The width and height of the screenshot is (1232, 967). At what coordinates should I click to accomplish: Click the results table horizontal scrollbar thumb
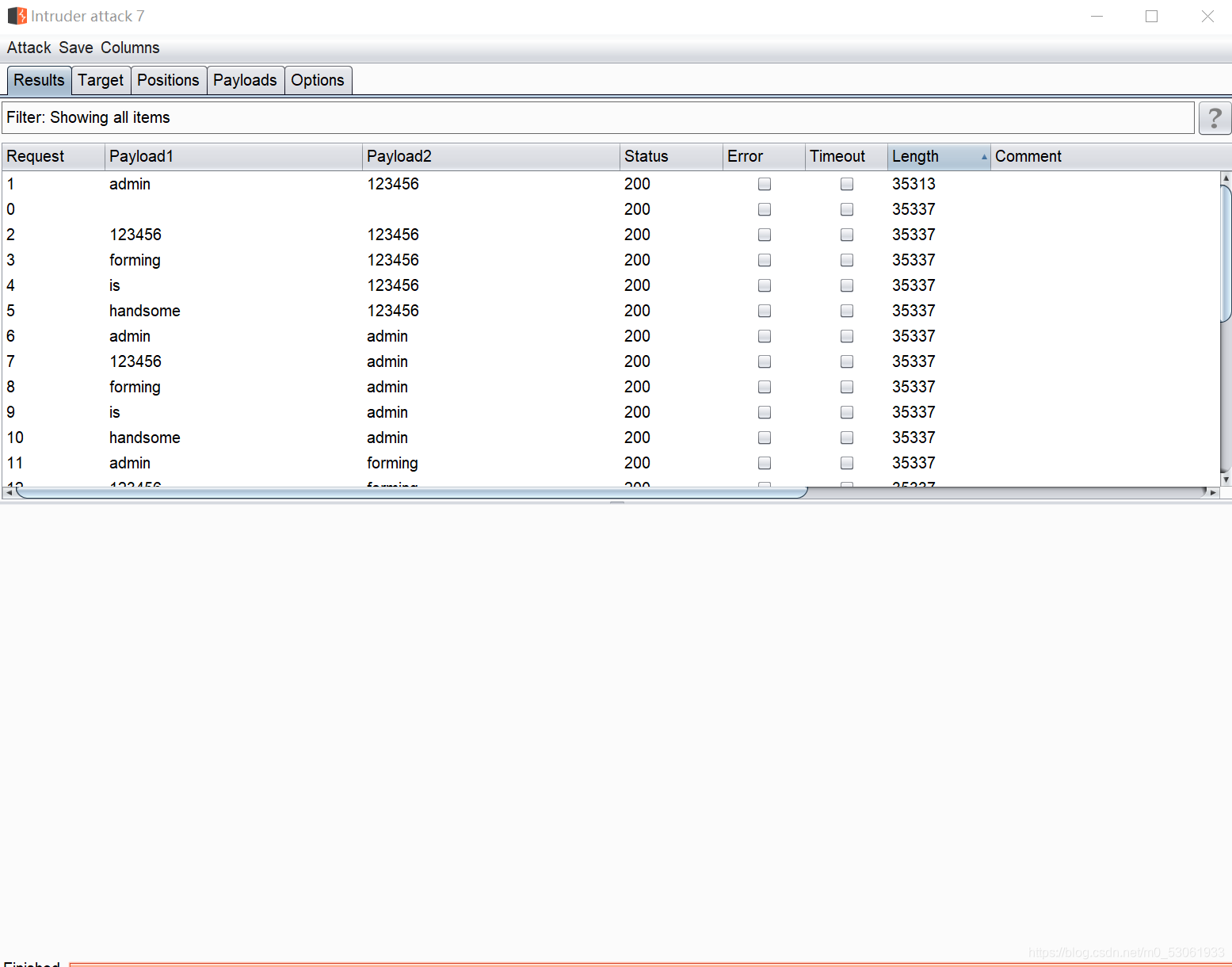tap(411, 493)
